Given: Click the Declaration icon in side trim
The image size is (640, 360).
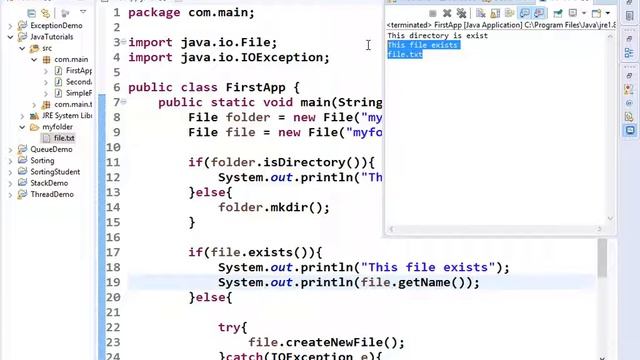Looking at the screenshot, I should [x=629, y=117].
